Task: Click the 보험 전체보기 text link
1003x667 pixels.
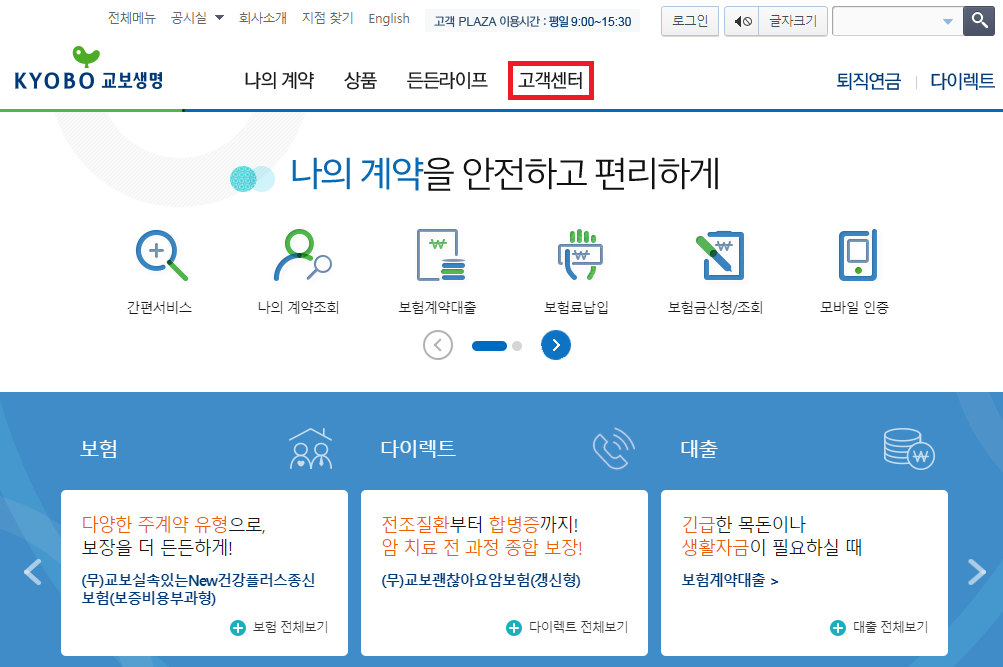Action: click(290, 627)
